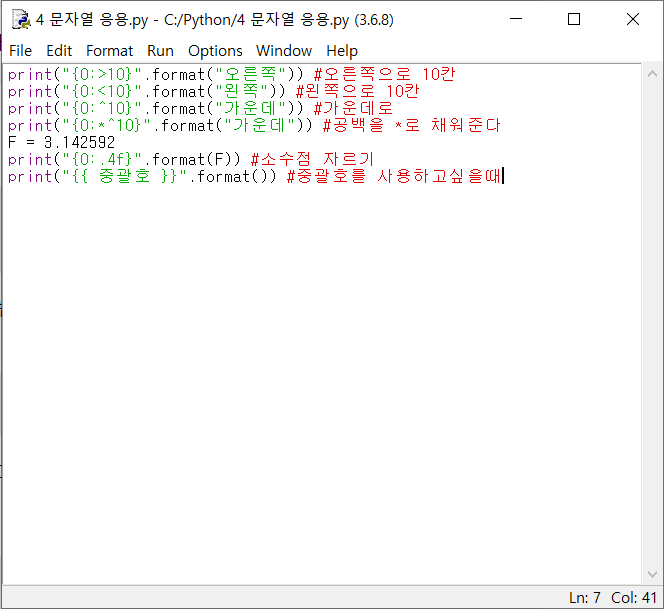Click the comment #중괄호를 사용하고싶을때

(394, 176)
